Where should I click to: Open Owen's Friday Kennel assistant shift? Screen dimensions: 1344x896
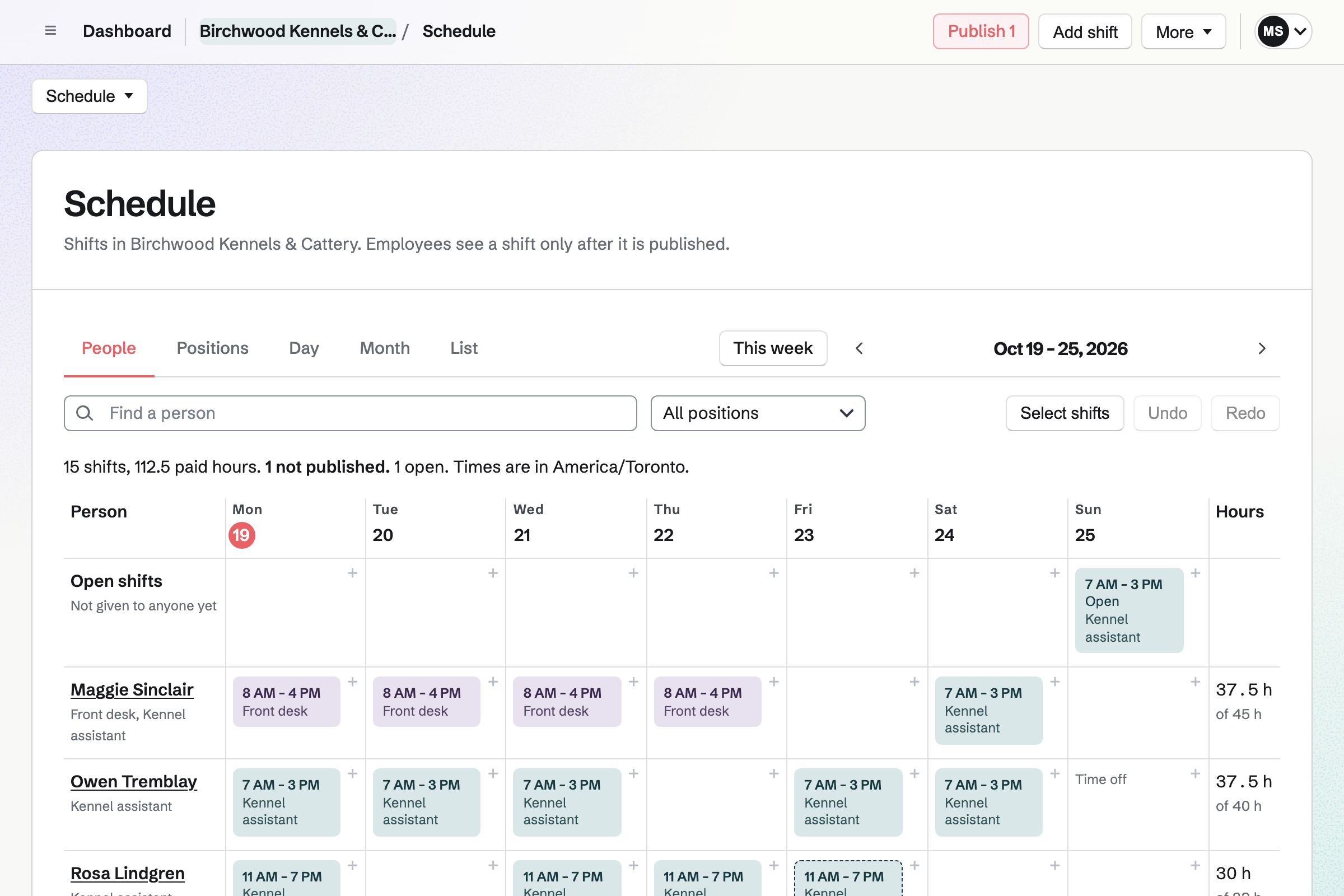[x=848, y=802]
